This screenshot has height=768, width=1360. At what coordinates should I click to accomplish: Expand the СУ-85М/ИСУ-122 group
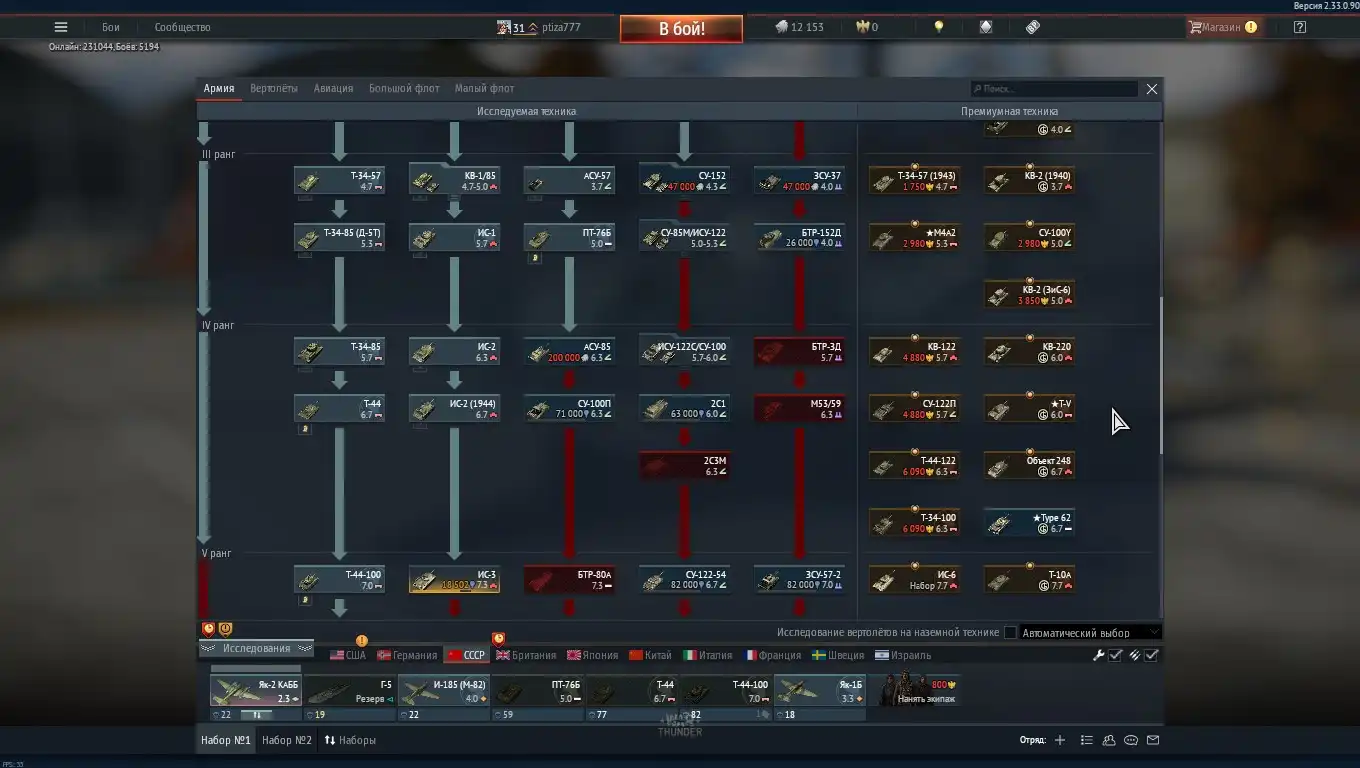(684, 238)
